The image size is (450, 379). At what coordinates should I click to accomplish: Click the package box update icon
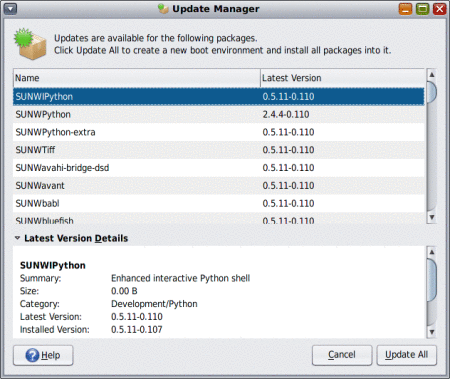tap(30, 44)
